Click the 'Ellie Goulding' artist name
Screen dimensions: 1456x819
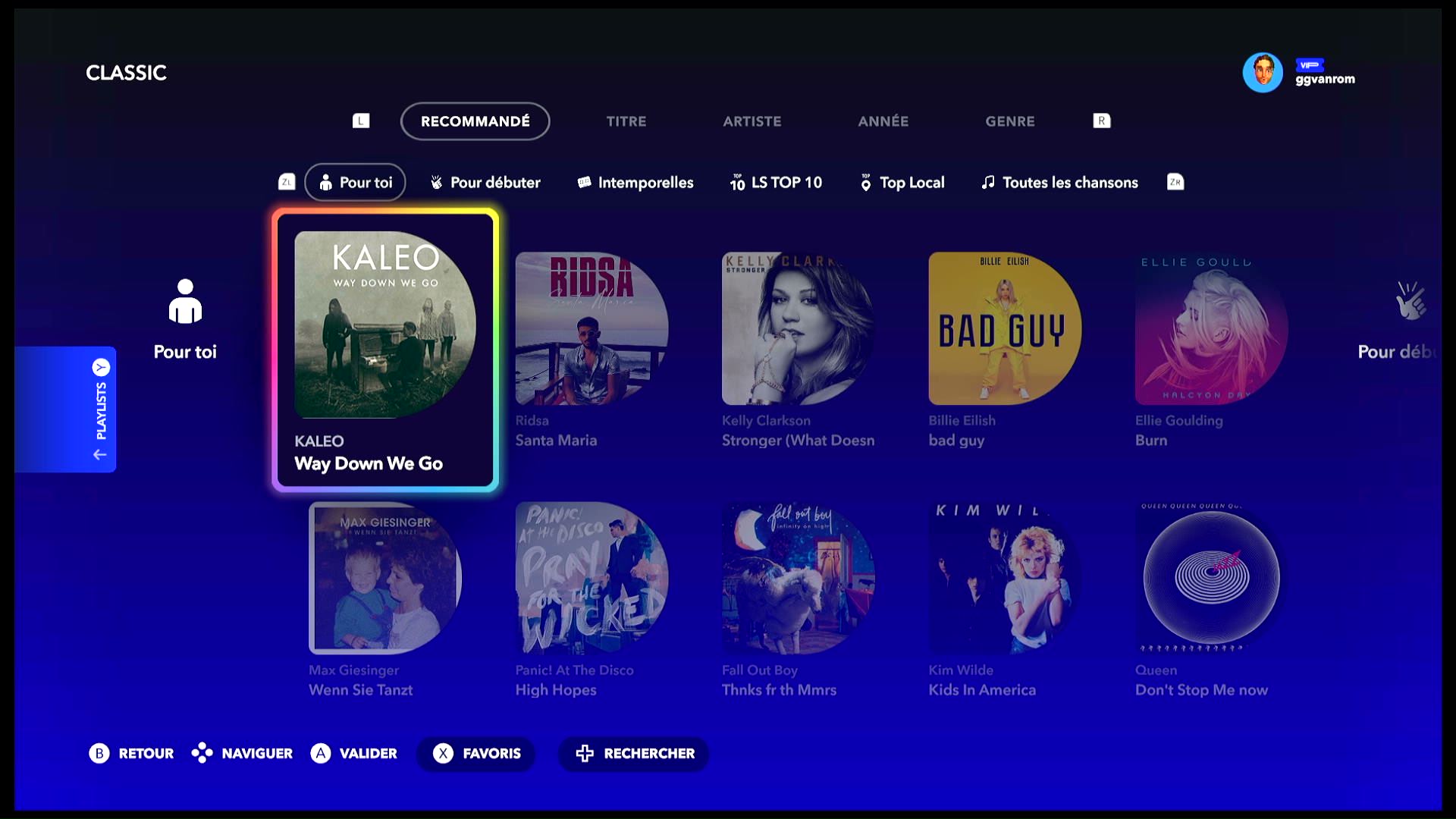click(1179, 421)
